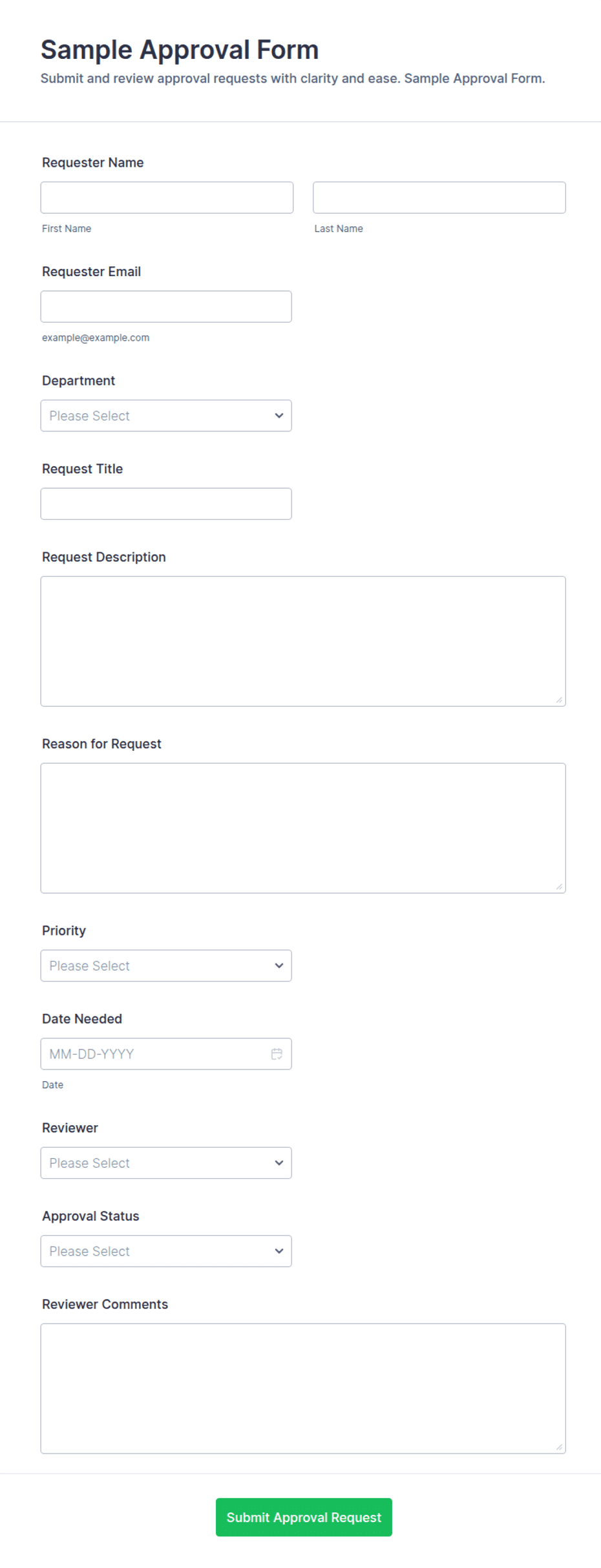Select the Requester Email field

[166, 306]
